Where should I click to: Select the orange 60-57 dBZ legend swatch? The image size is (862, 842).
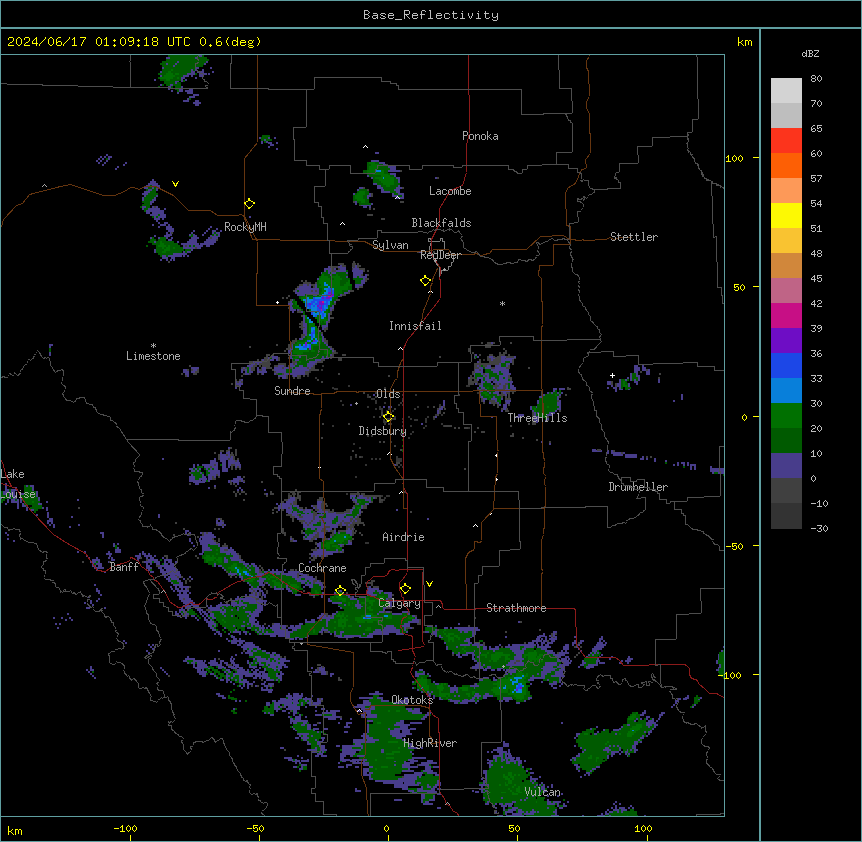coord(786,165)
